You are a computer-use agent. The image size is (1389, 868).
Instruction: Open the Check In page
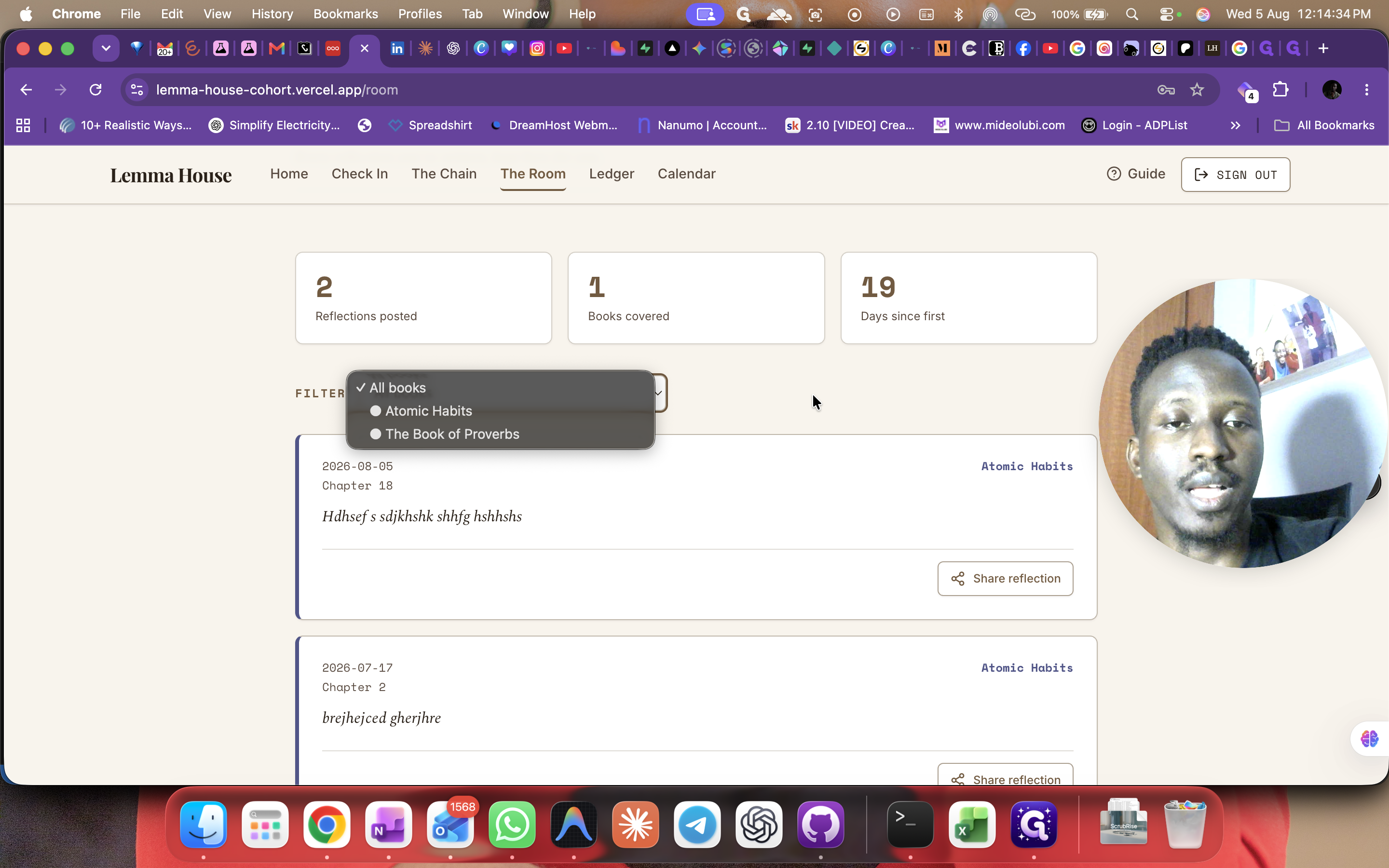click(360, 174)
